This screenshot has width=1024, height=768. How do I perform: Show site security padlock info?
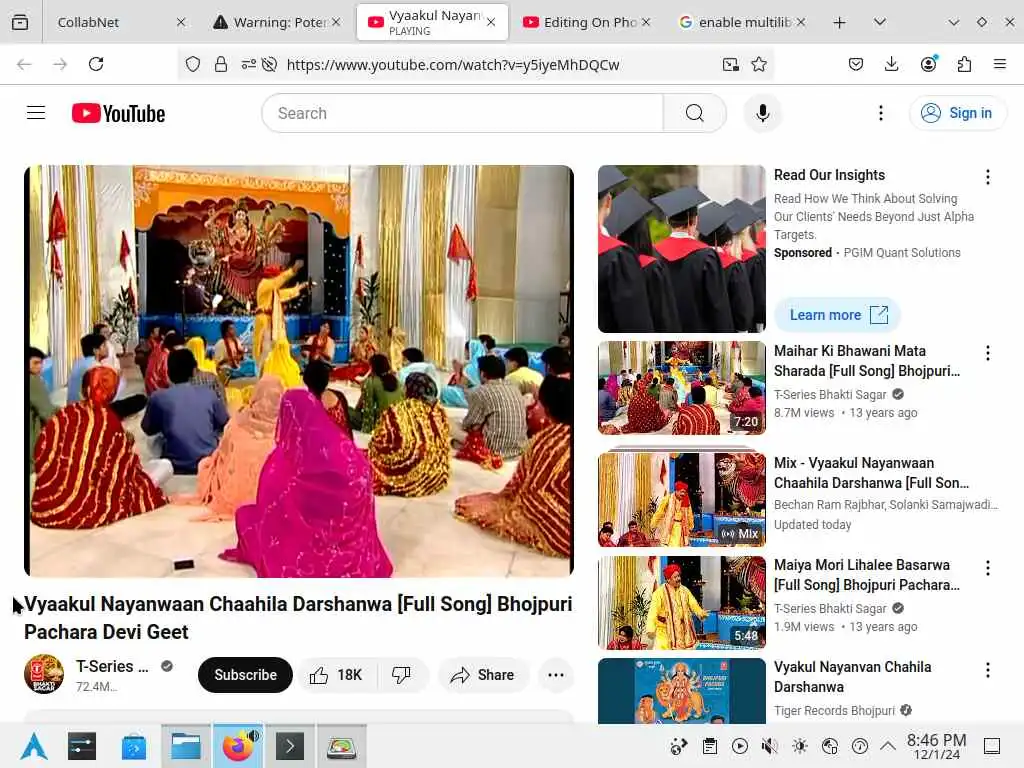coord(221,64)
